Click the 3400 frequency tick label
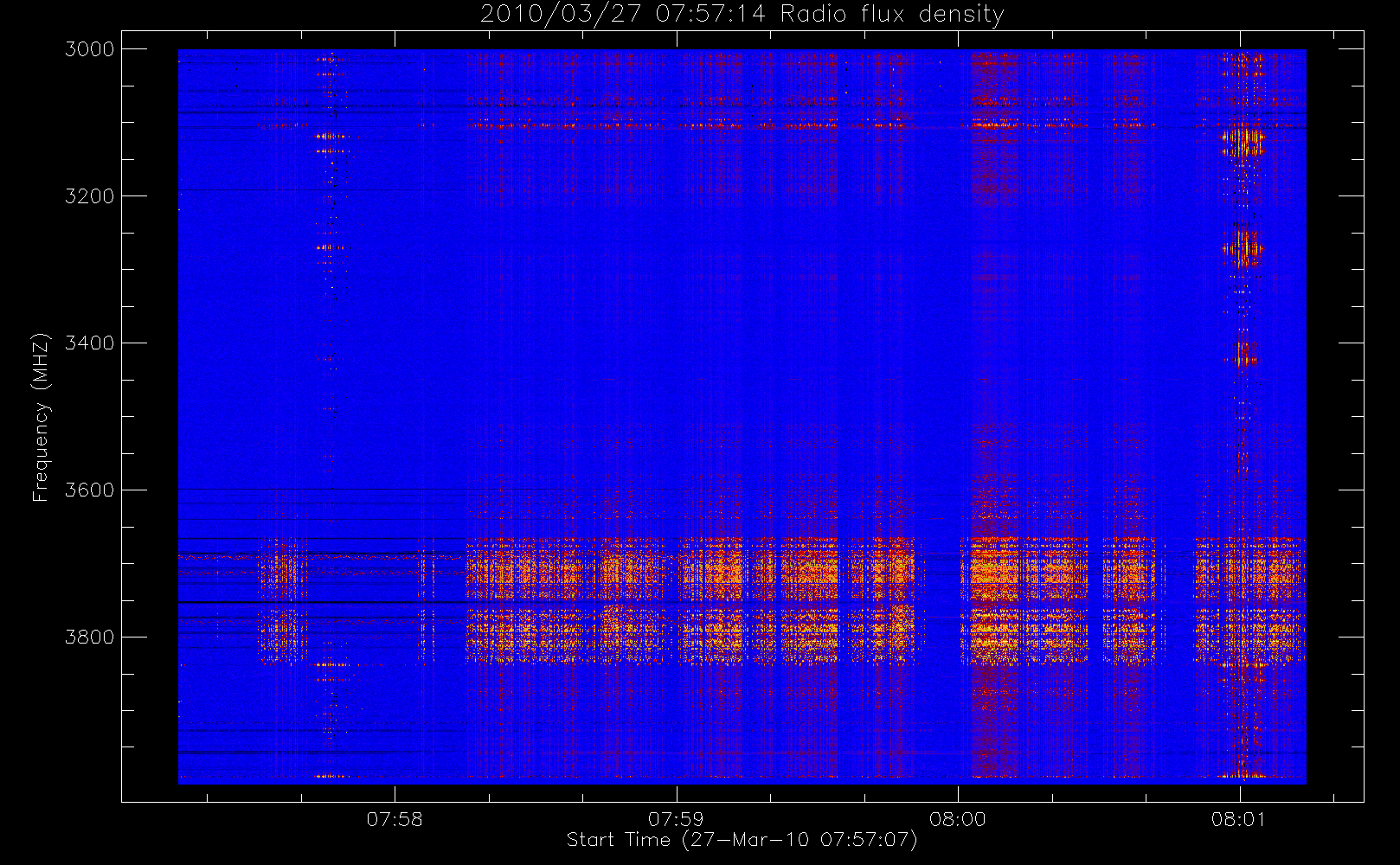This screenshot has height=865, width=1400. click(x=90, y=343)
